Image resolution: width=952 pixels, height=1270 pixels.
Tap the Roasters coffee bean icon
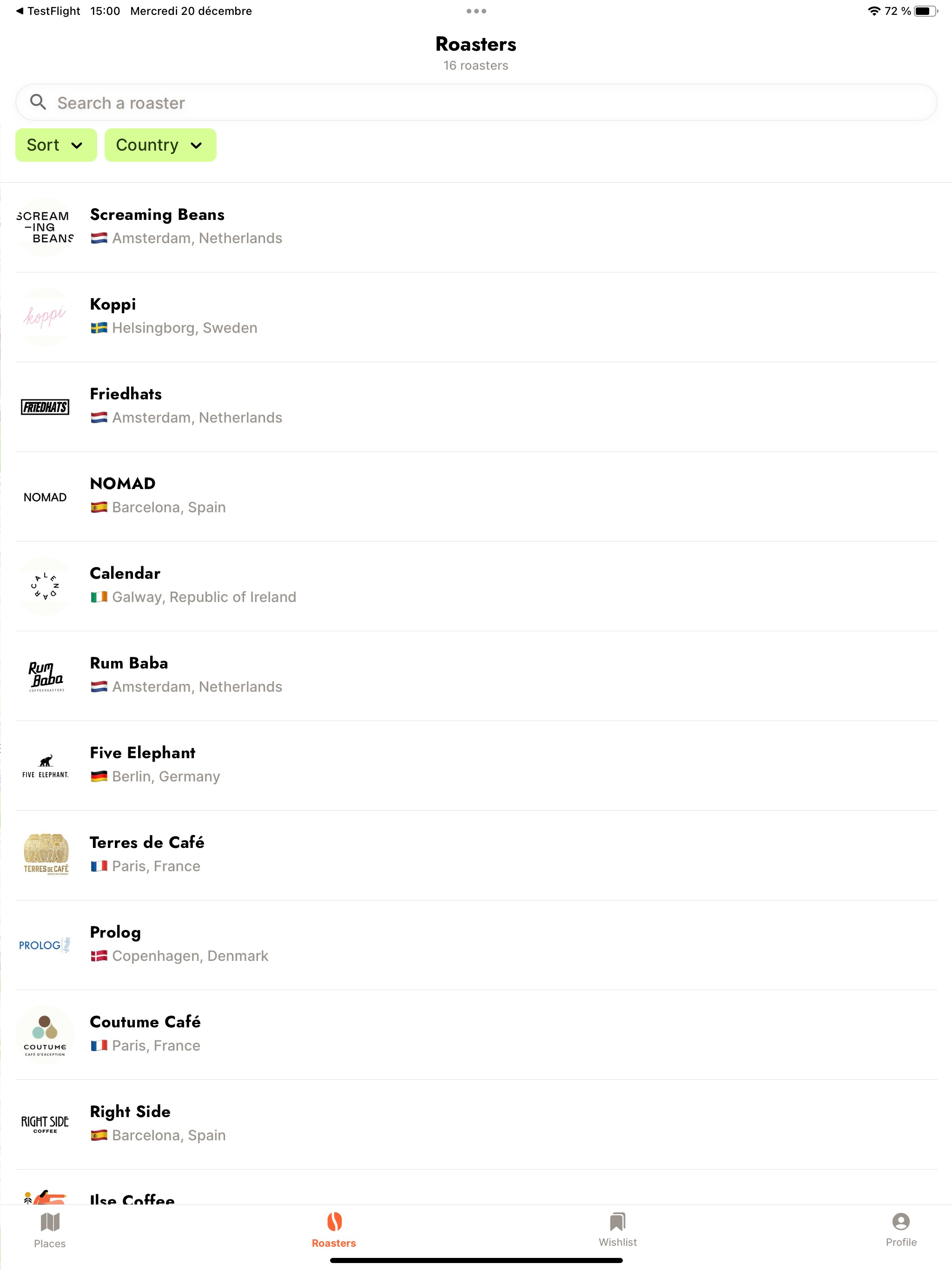click(334, 1222)
